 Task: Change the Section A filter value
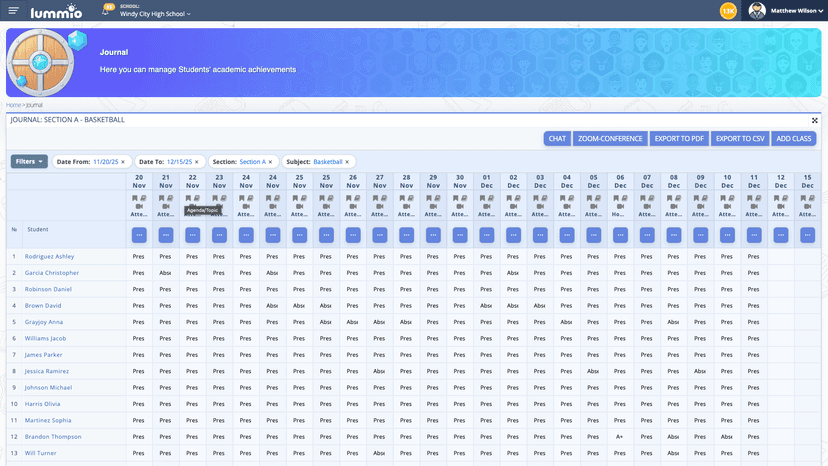pyautogui.click(x=253, y=162)
